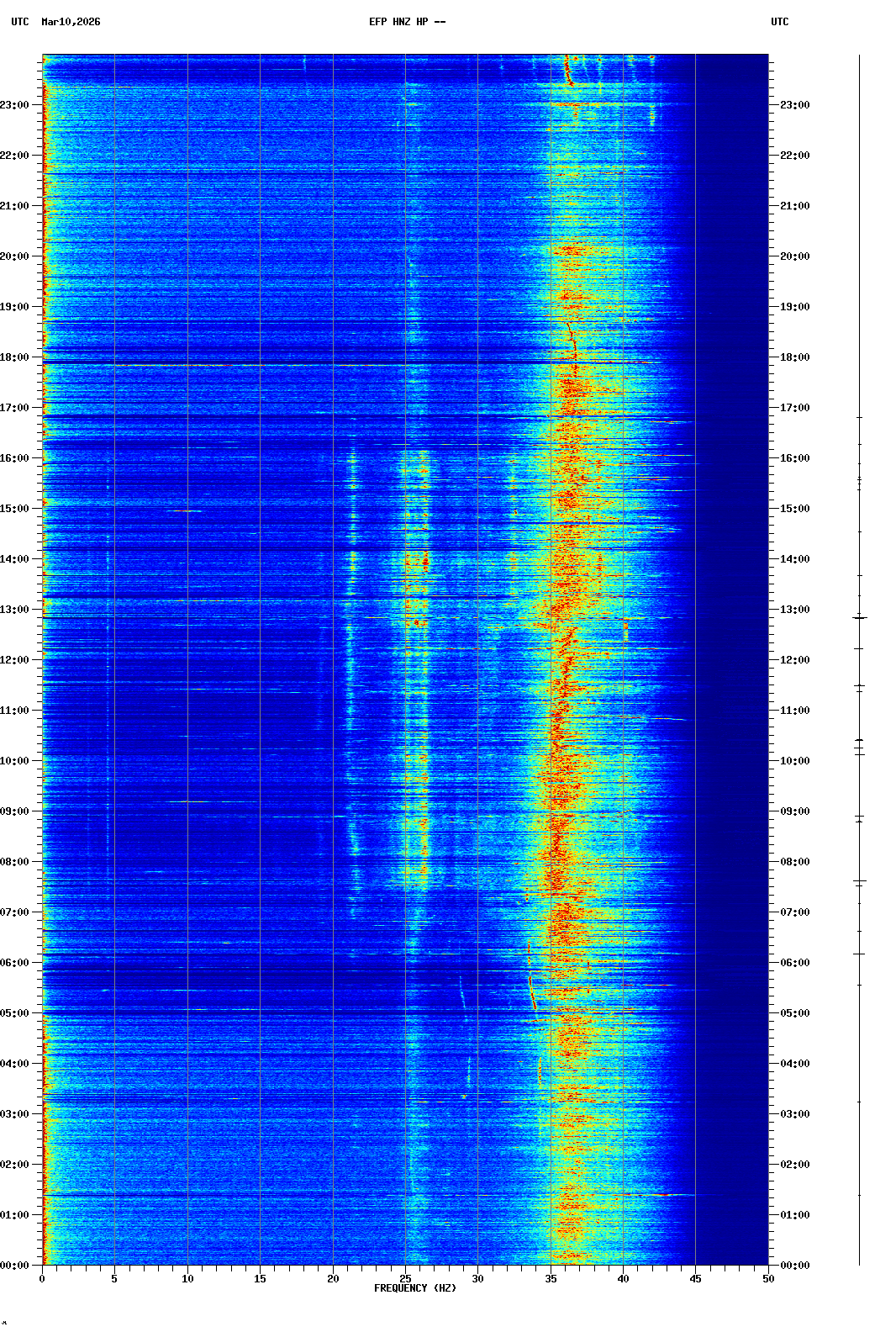The image size is (896, 1332).
Task: Click the Mar10,2026 date label
Action: click(x=71, y=22)
